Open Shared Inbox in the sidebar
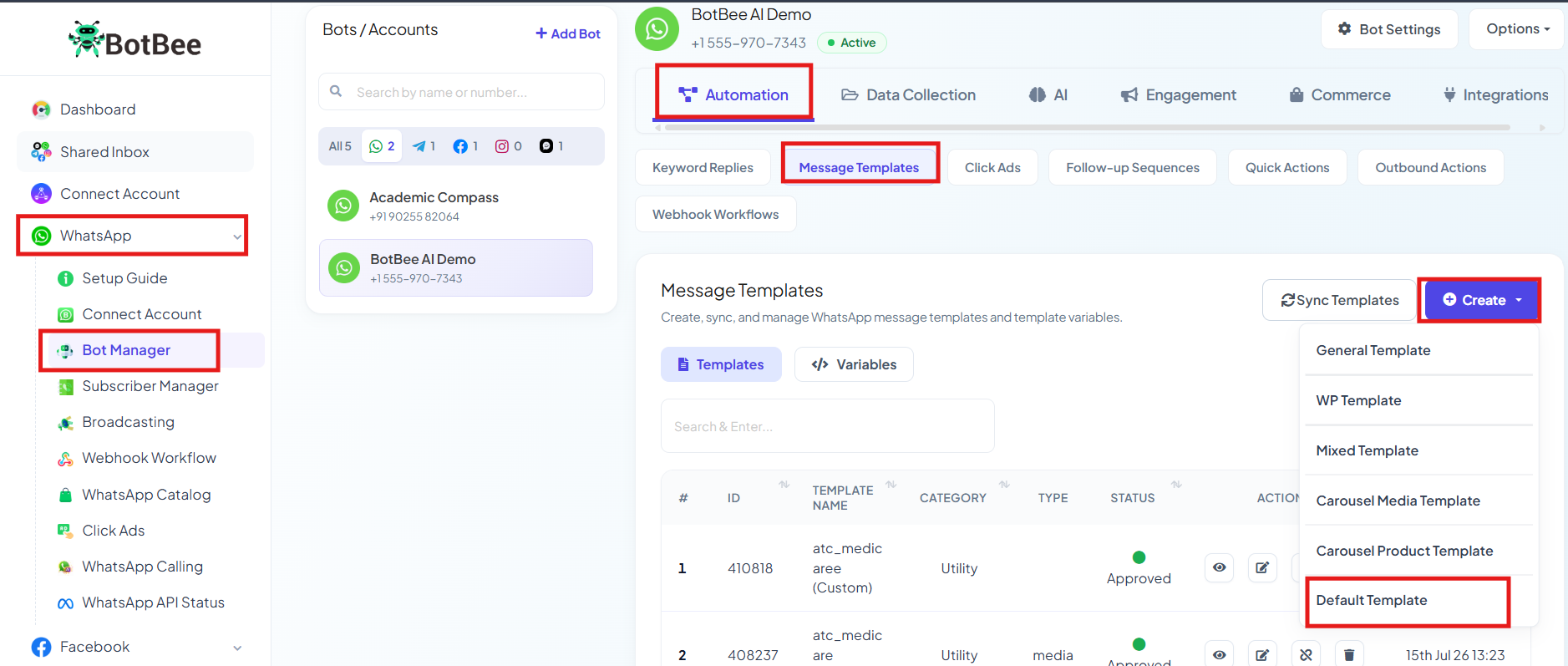Screen dimensions: 1568x666 [104, 152]
